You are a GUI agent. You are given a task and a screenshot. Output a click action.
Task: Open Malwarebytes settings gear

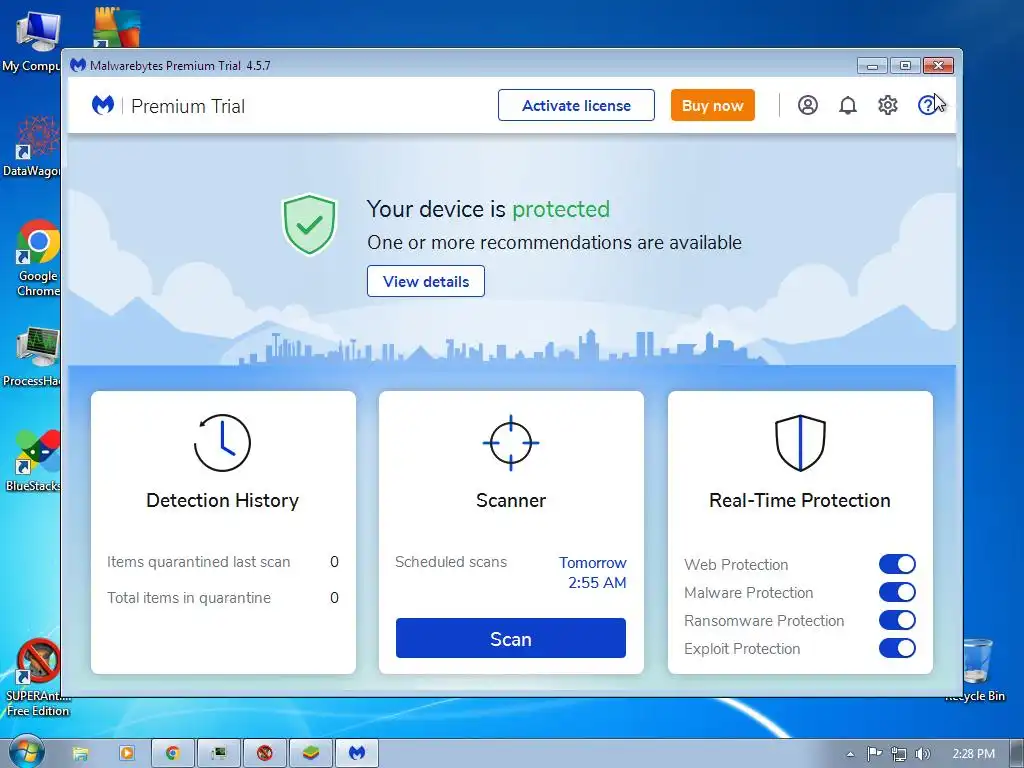[888, 105]
